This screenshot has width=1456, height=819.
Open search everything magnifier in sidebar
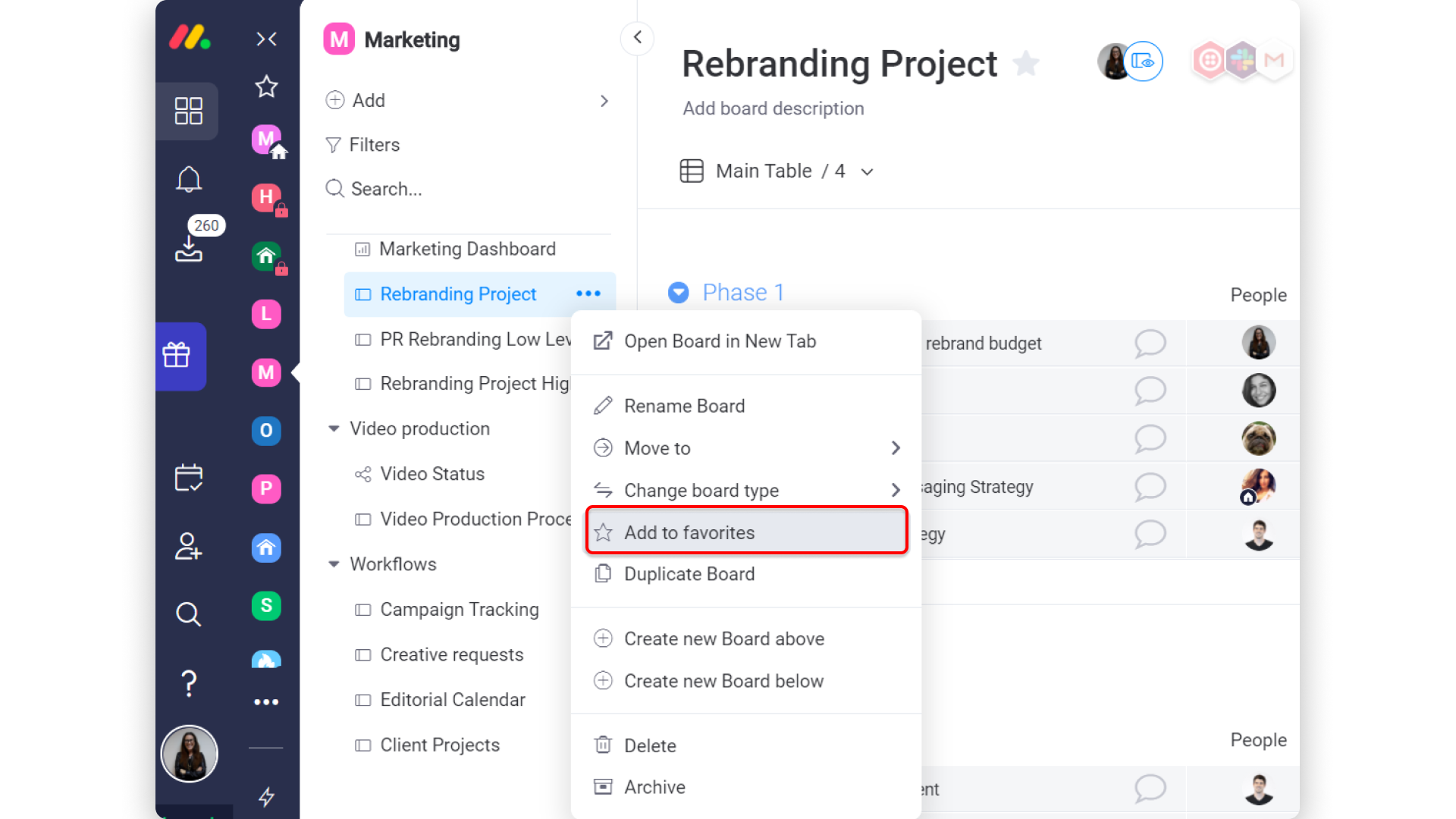pos(188,613)
